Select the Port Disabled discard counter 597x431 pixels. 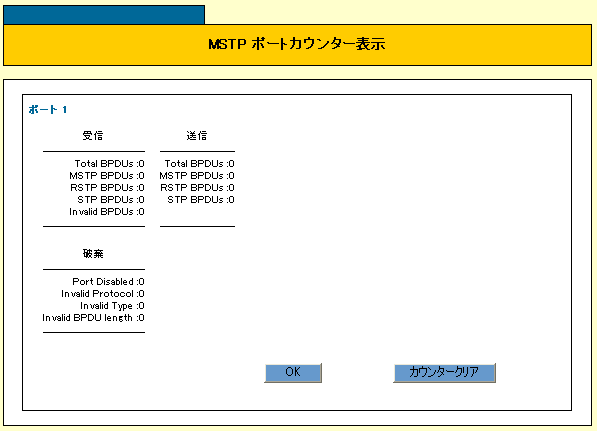point(109,282)
